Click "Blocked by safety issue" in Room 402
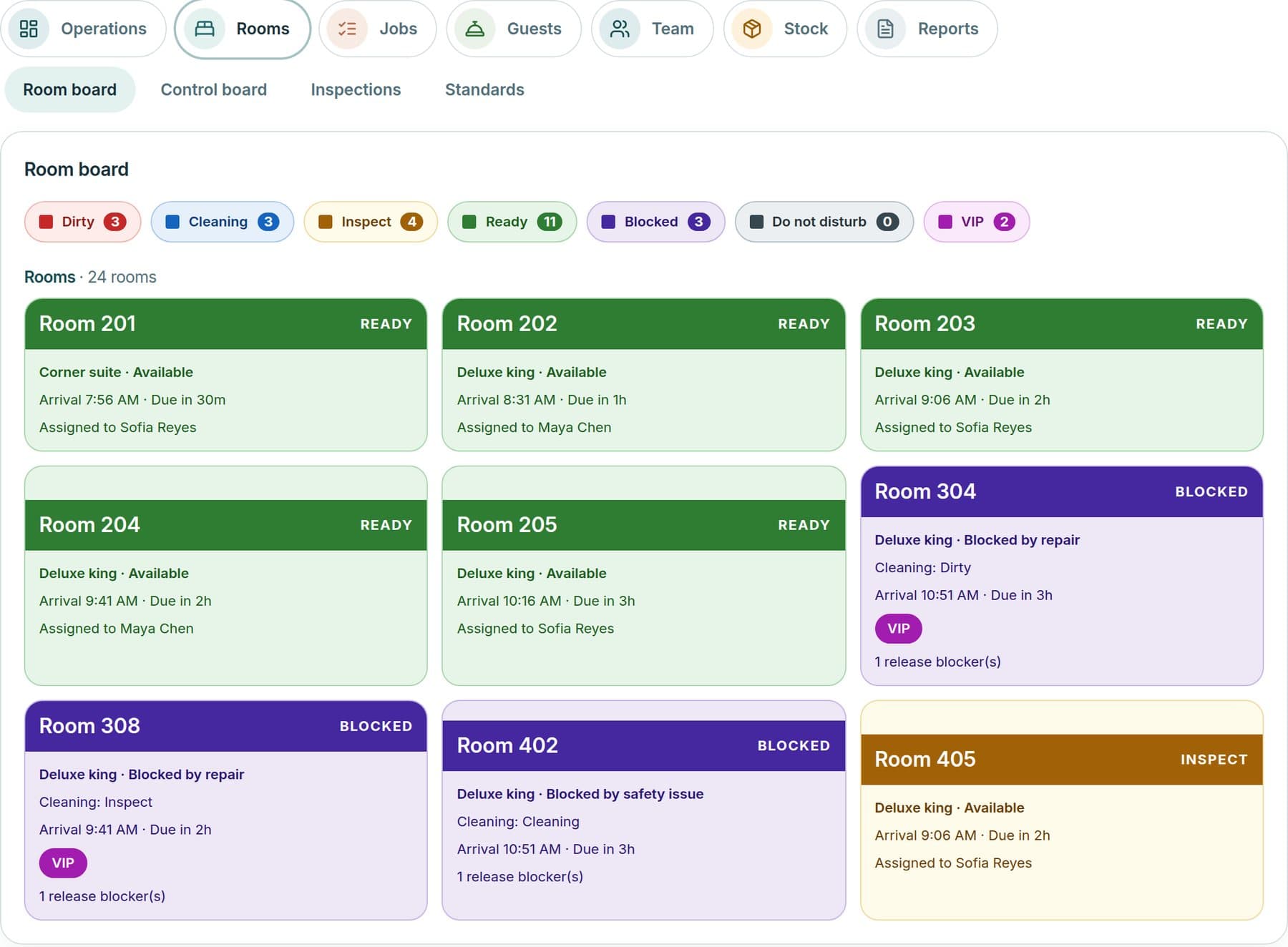Screen dimensions: 1288x947 tap(625, 794)
